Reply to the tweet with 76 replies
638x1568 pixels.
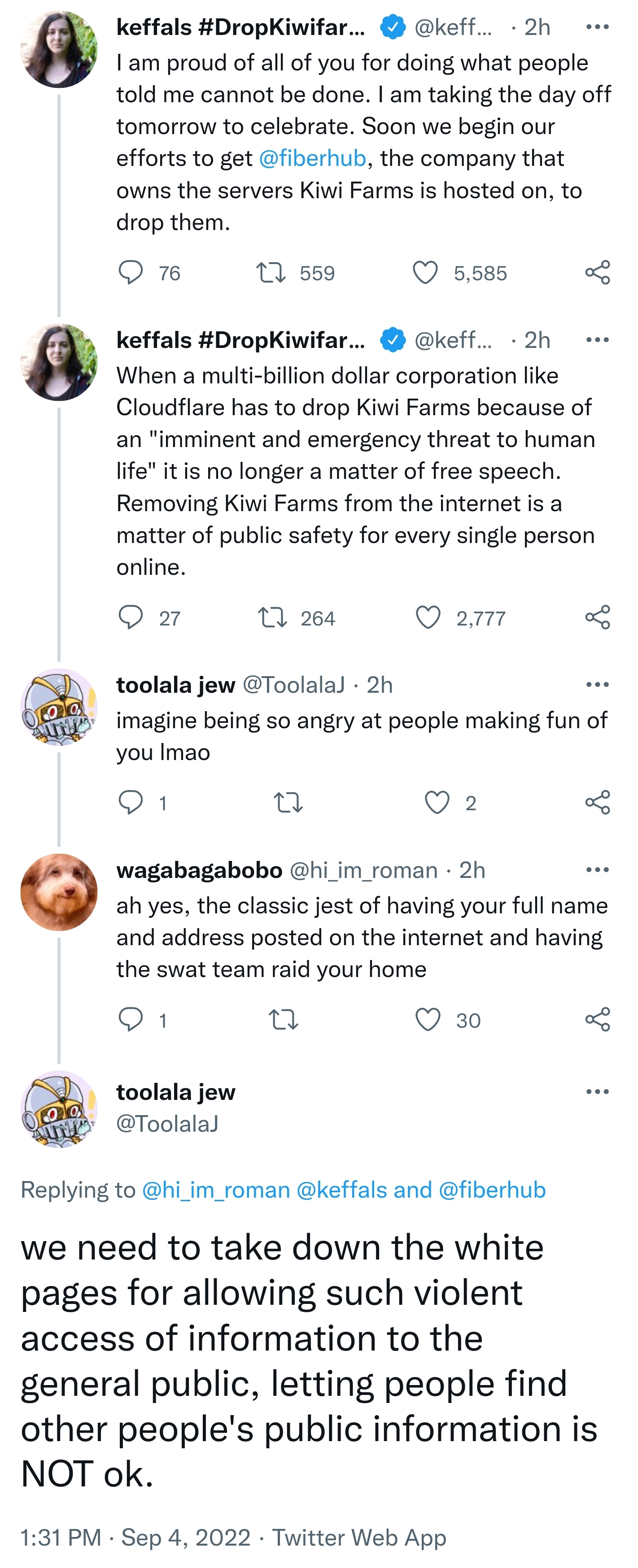(131, 272)
